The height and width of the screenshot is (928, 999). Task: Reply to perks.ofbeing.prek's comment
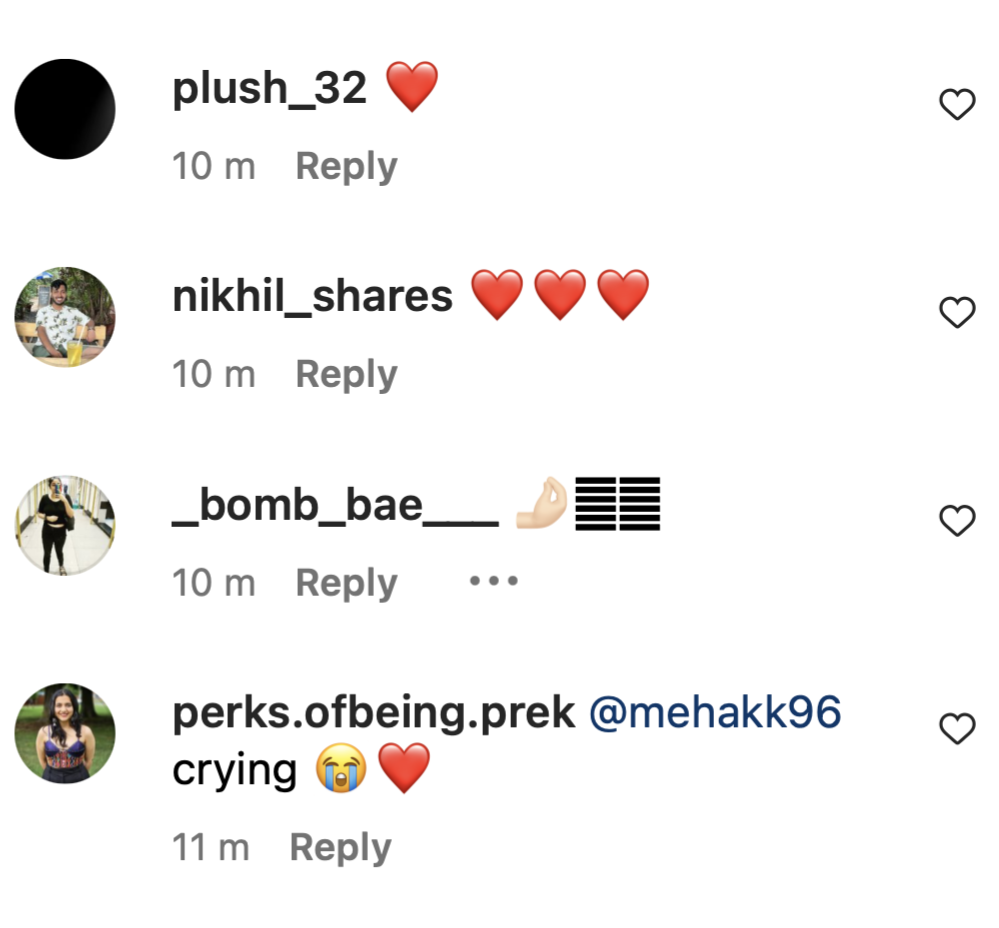[340, 847]
